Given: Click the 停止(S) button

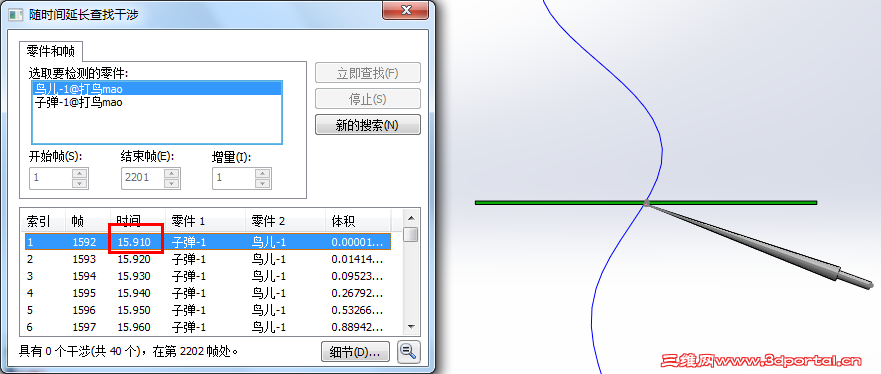Looking at the screenshot, I should [367, 99].
